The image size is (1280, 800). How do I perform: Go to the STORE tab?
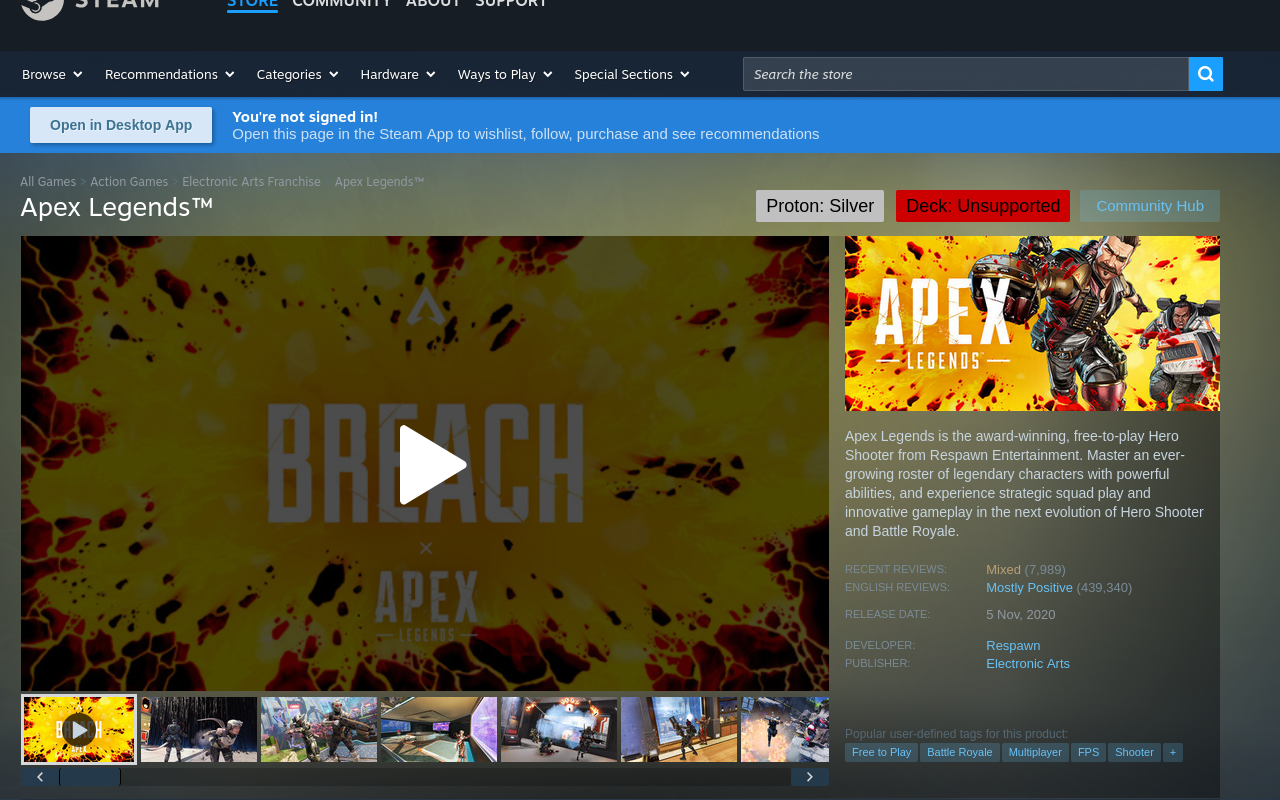[x=252, y=4]
